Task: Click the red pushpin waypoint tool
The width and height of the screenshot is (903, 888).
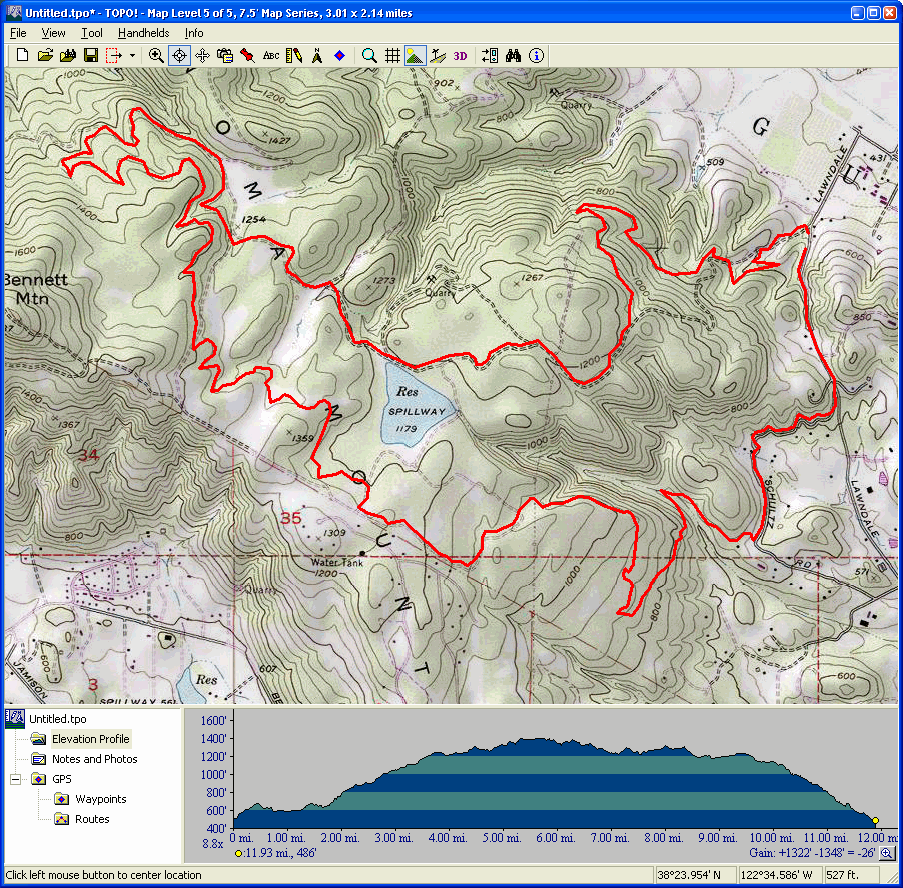Action: (x=247, y=56)
